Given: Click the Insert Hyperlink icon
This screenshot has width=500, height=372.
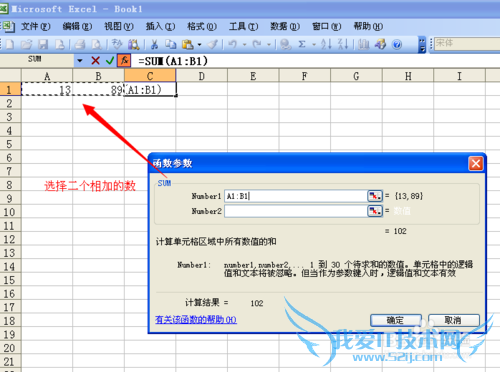Looking at the screenshot, I should pyautogui.click(x=285, y=44).
